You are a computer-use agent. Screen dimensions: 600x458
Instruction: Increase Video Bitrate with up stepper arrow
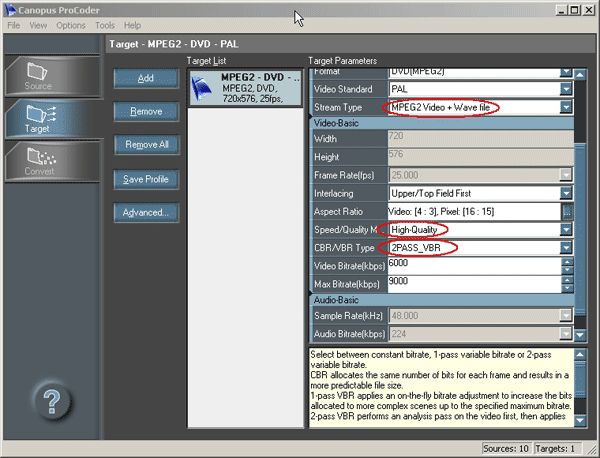[x=567, y=262]
